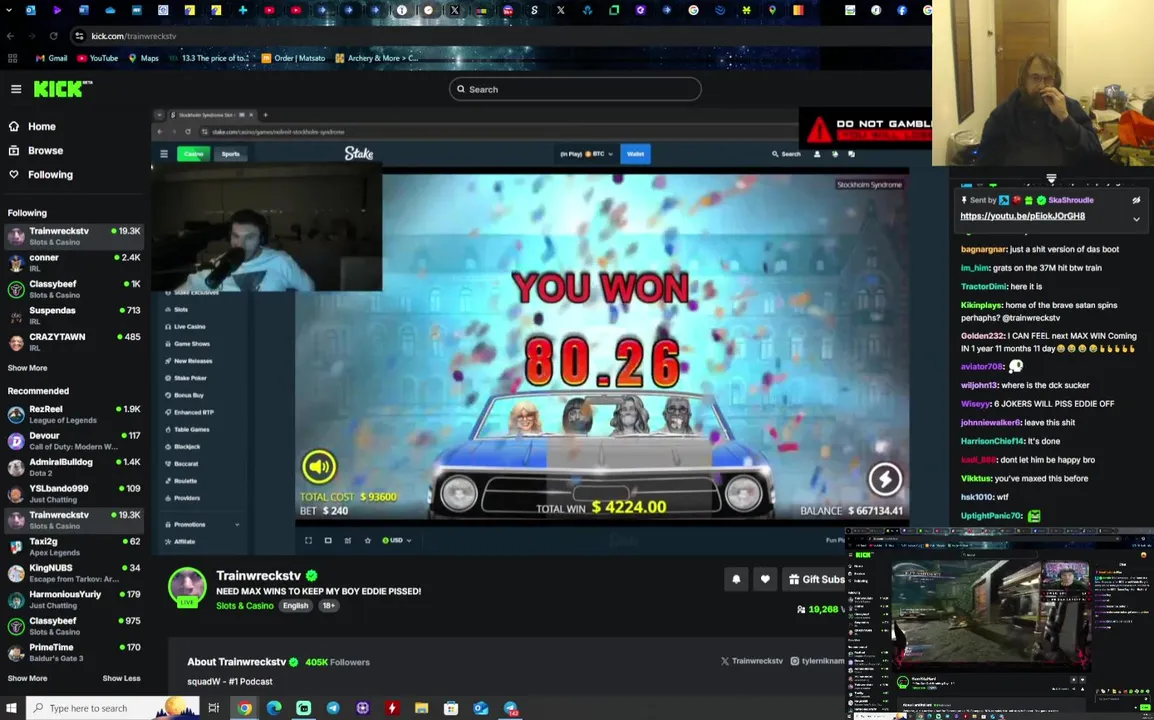Open Classybeef channel in Following list
This screenshot has height=720, width=1154.
(x=74, y=289)
